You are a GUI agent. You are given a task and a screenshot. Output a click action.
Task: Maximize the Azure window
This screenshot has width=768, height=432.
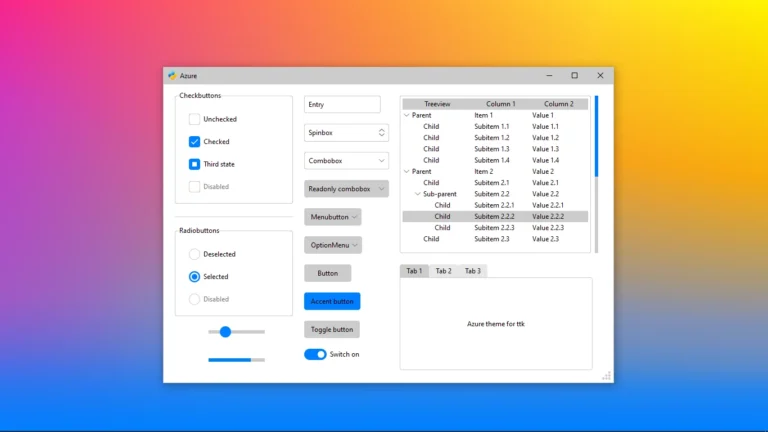coord(575,75)
